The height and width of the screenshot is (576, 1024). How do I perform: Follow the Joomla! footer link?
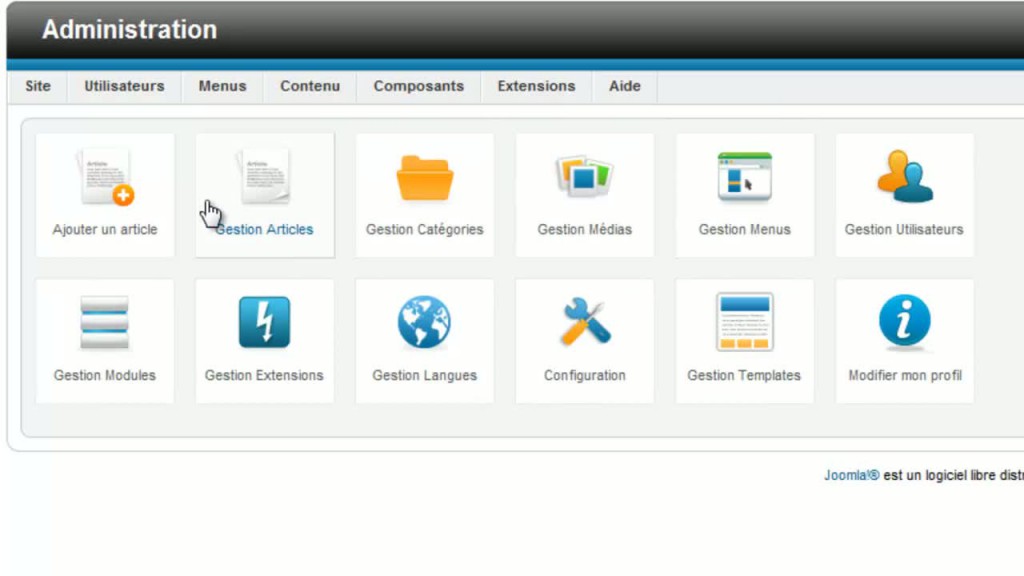pos(851,476)
